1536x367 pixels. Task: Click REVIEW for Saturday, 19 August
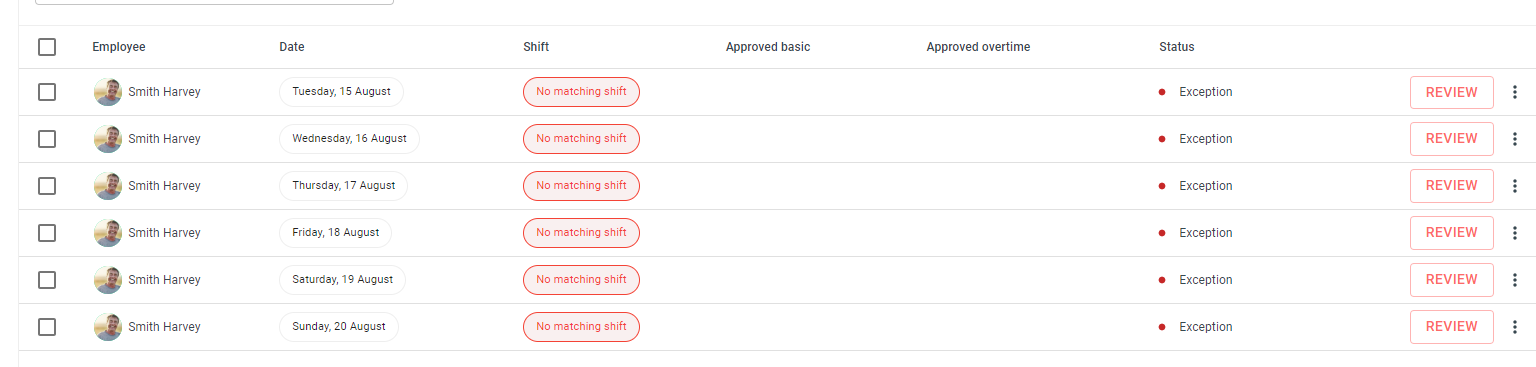pos(1451,280)
